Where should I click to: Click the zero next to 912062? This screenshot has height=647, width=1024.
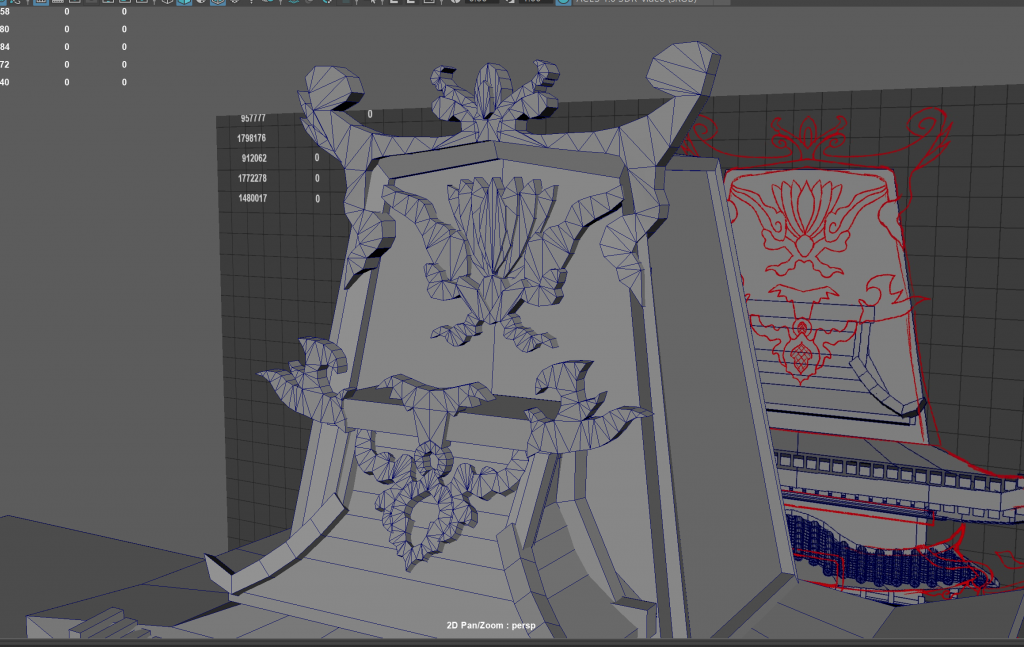pyautogui.click(x=317, y=158)
